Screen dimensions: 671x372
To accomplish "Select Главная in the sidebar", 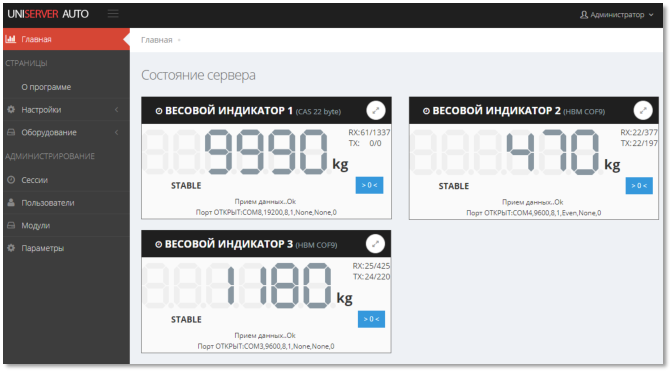I will pyautogui.click(x=66, y=39).
